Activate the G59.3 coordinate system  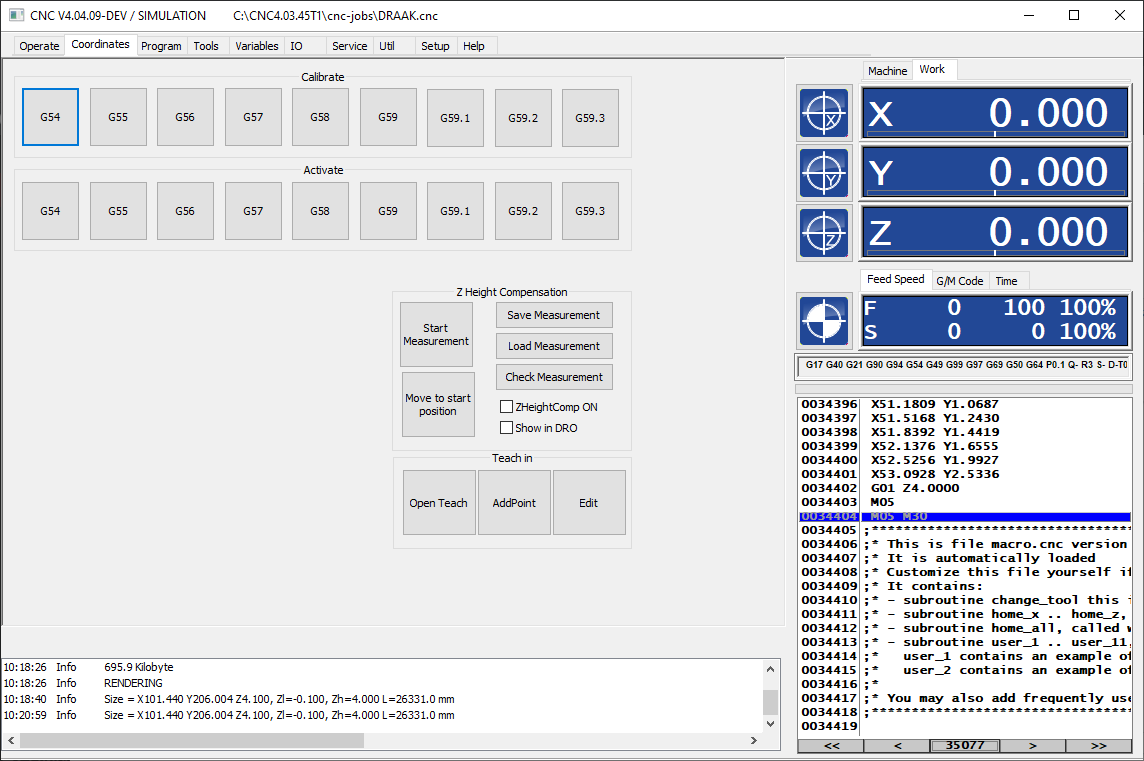(x=590, y=211)
